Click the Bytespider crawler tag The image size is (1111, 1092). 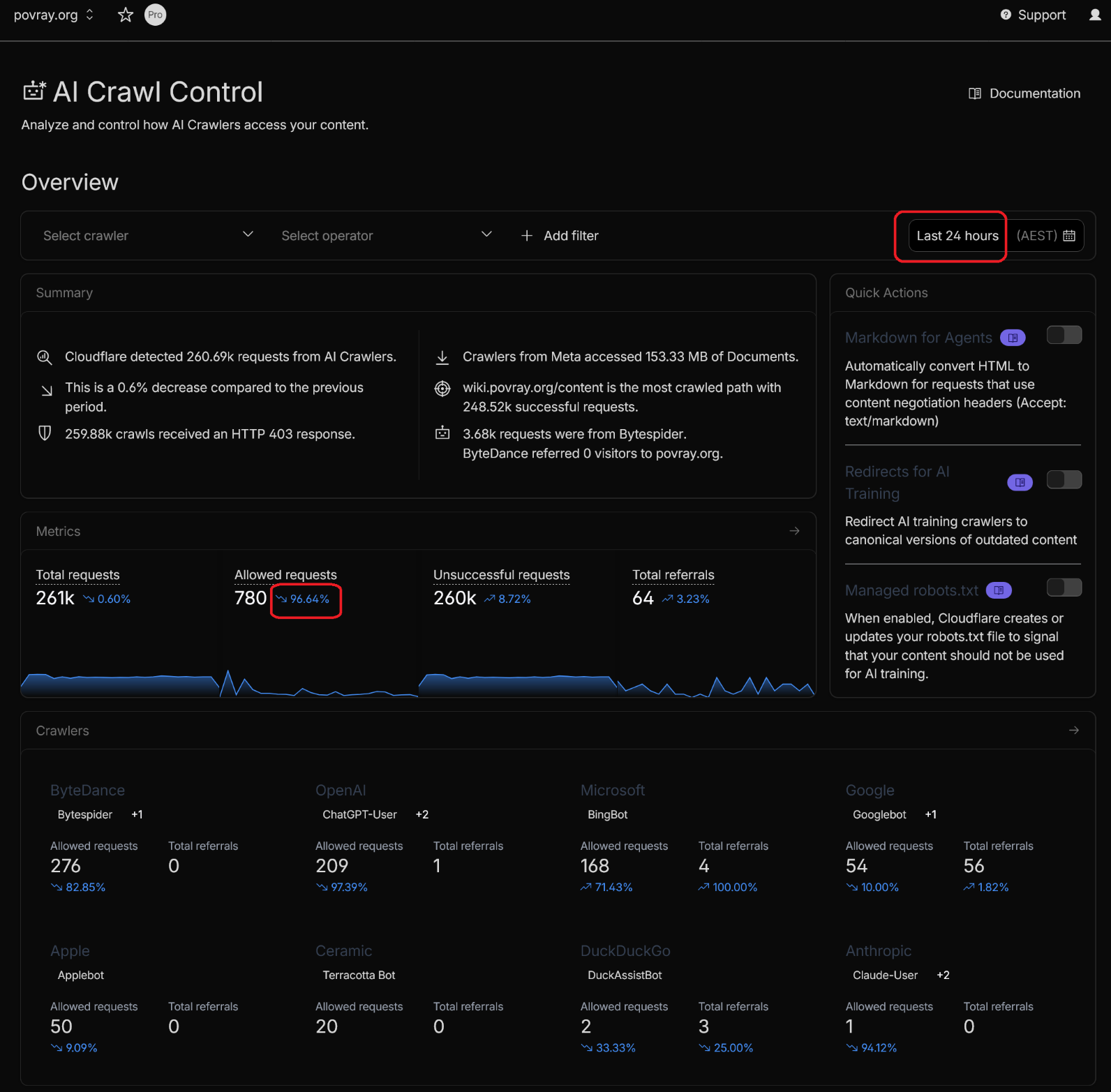tap(85, 815)
